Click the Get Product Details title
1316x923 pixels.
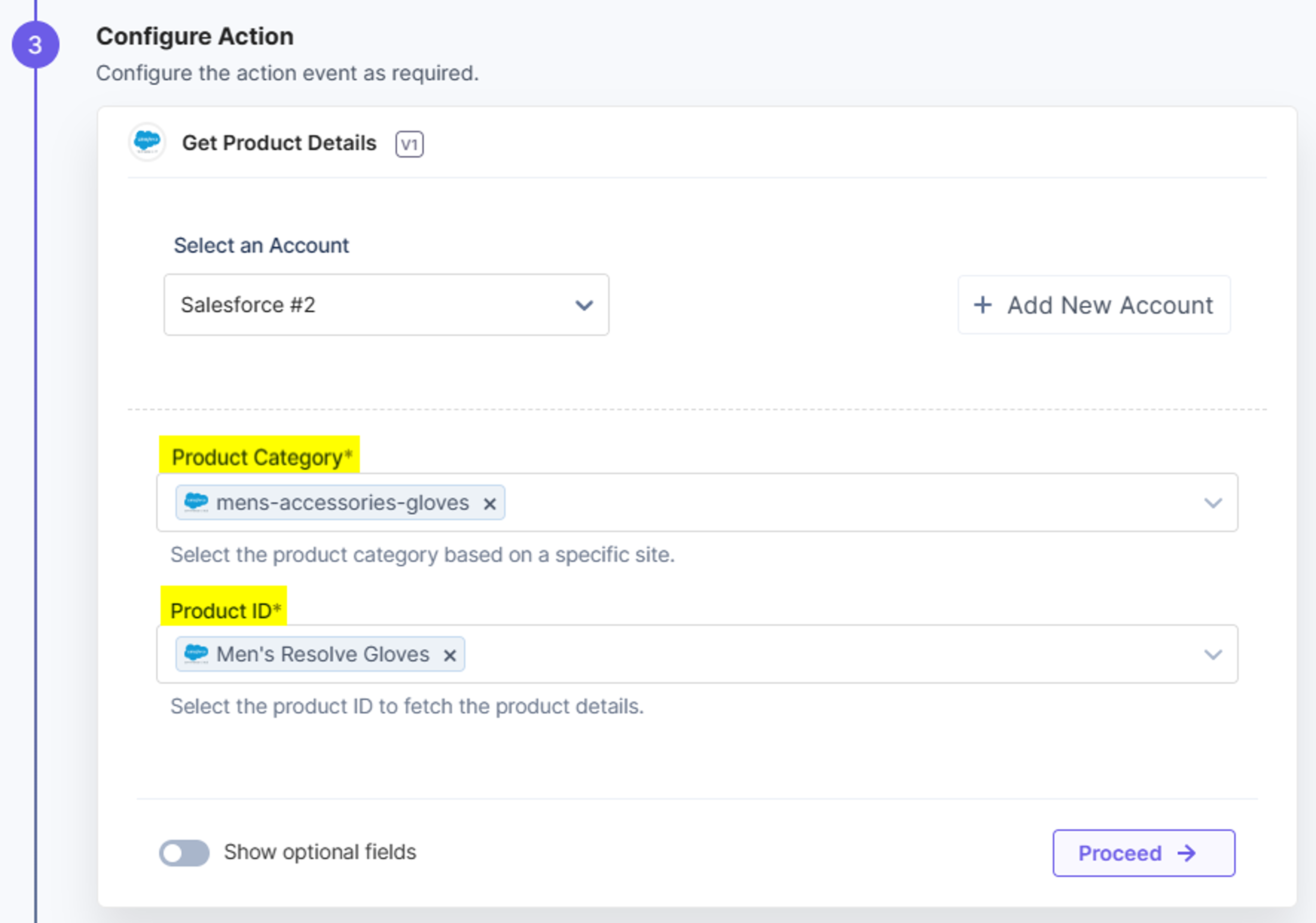pos(279,143)
